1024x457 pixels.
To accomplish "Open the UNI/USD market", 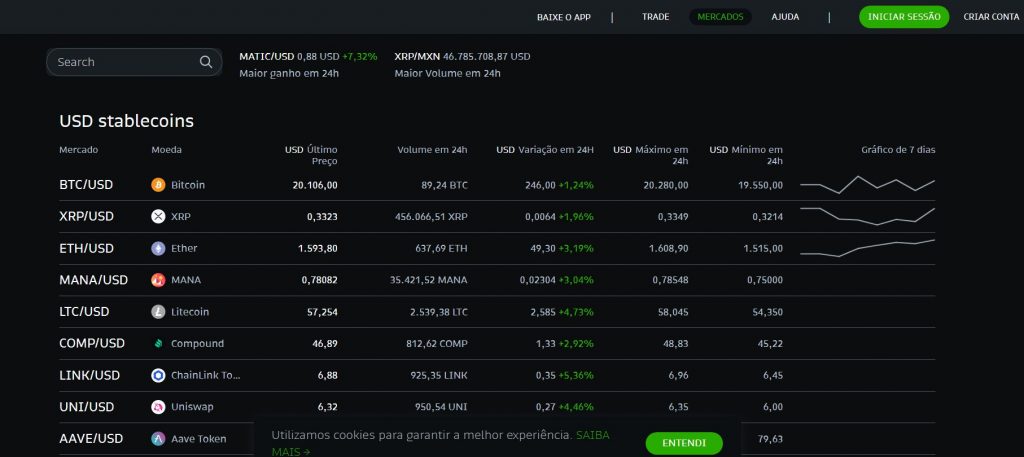I will click(x=87, y=407).
